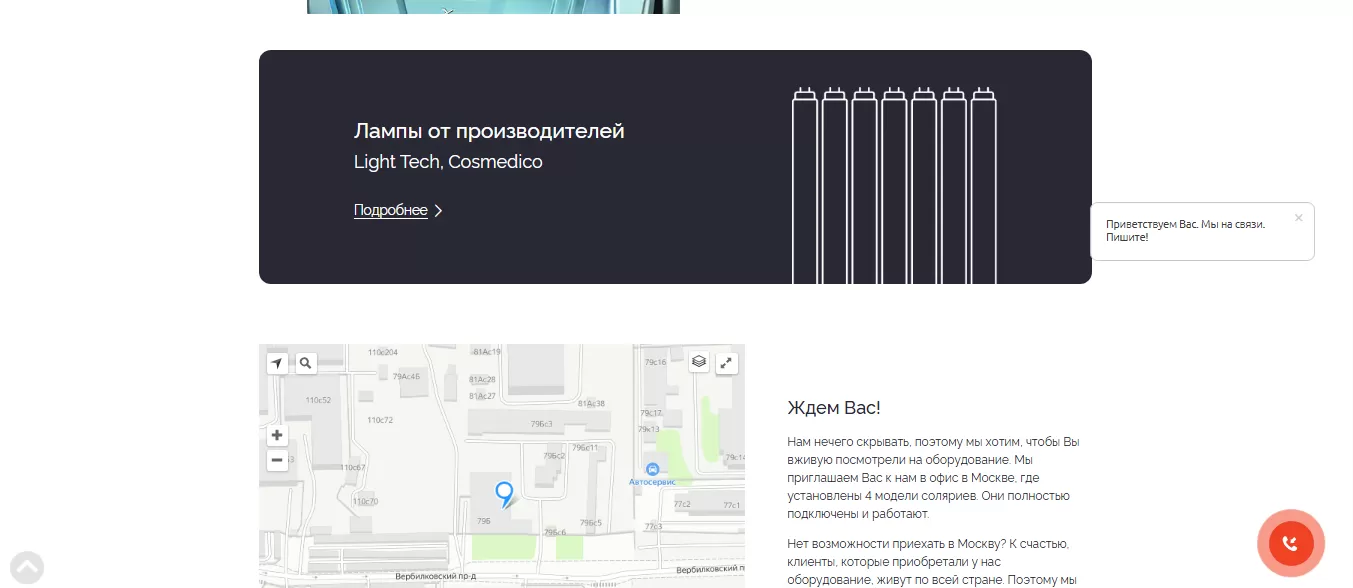
Task: Zoom out on the map
Action: [x=277, y=460]
